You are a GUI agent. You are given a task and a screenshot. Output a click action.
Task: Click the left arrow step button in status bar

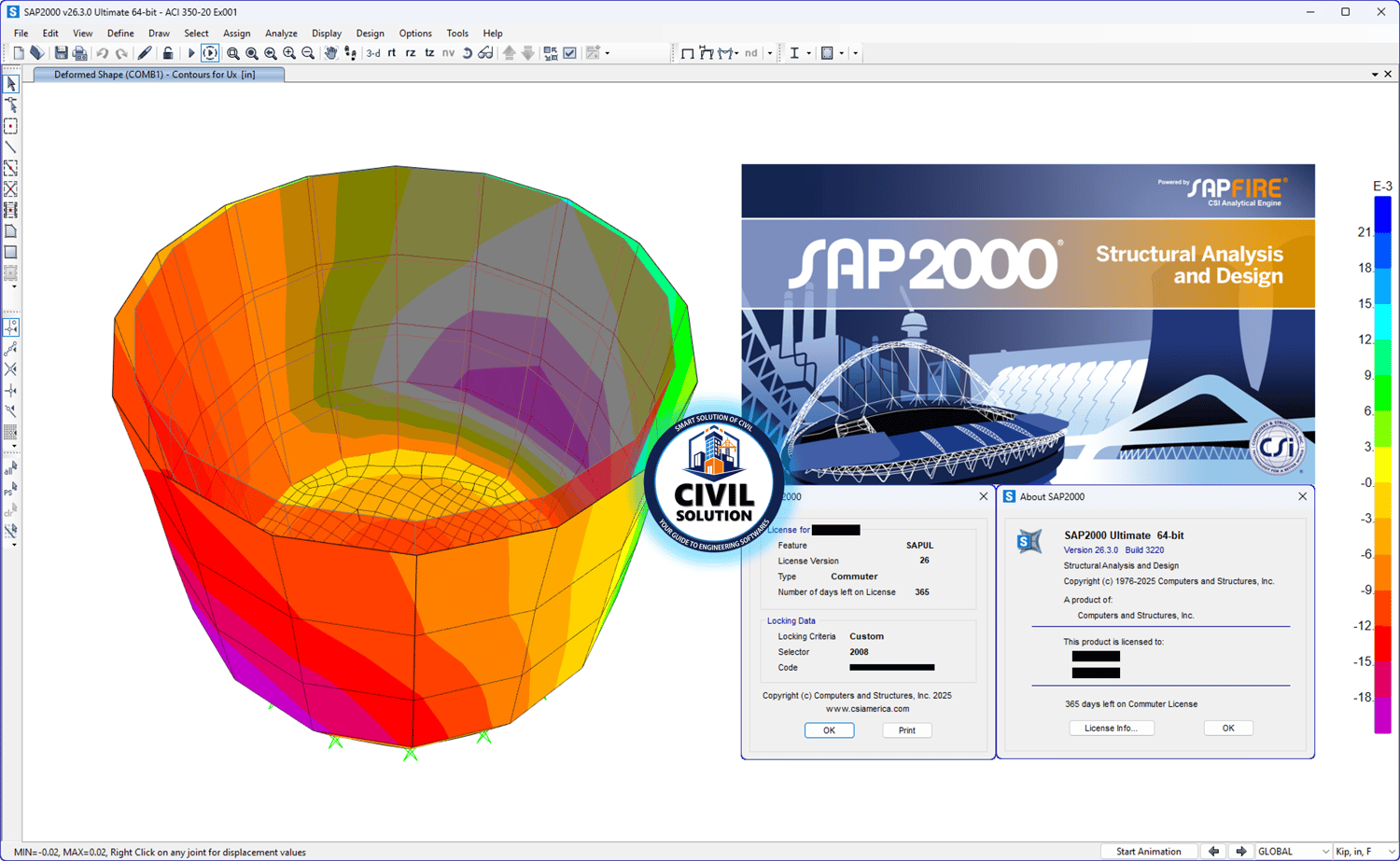tap(1213, 852)
